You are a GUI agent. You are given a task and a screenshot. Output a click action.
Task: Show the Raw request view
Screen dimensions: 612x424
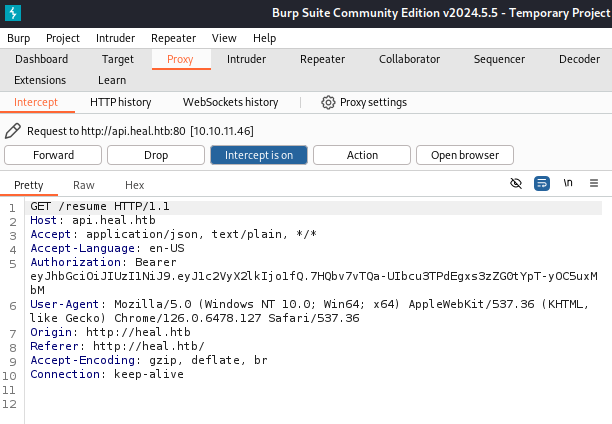coord(84,185)
